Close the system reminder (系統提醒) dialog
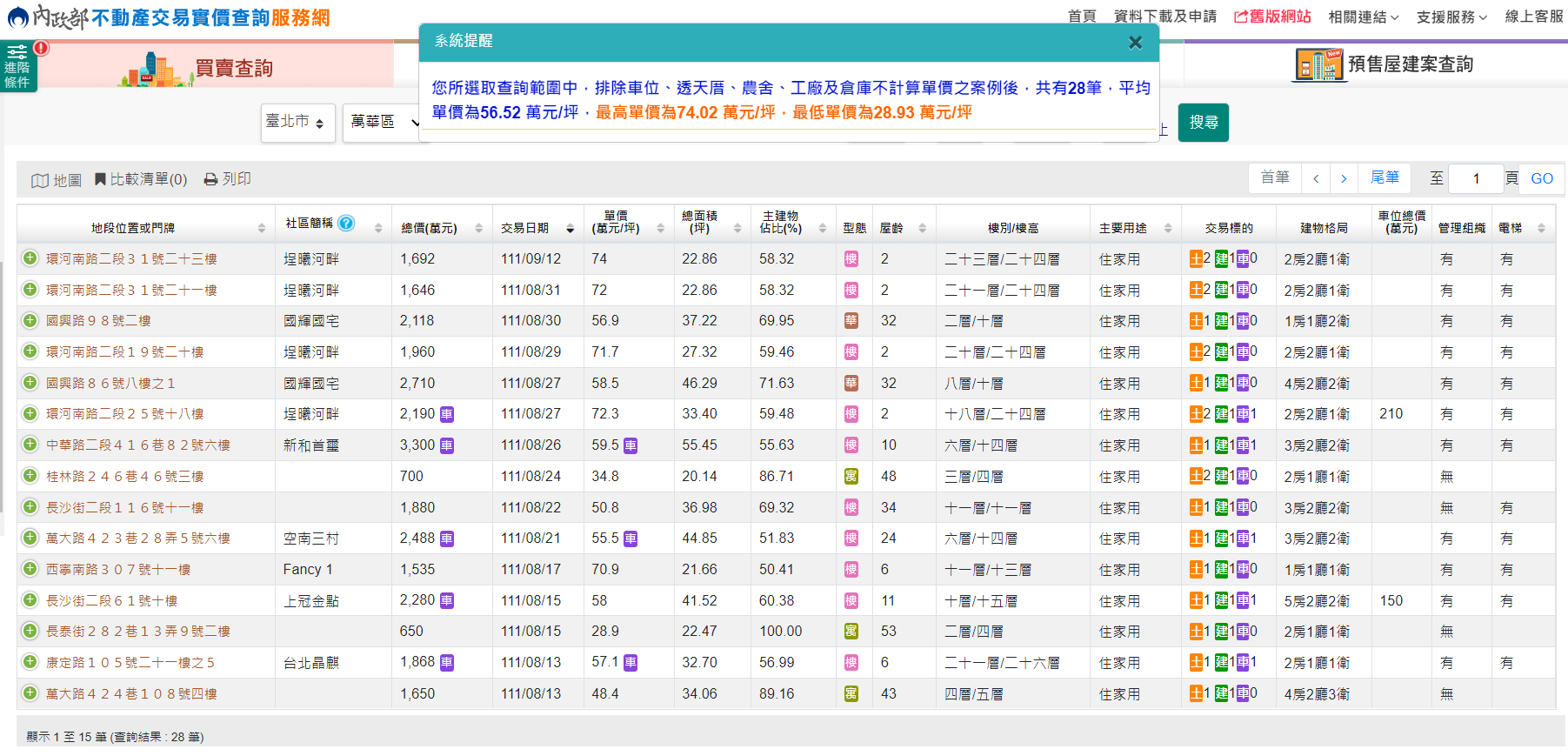The width and height of the screenshot is (1568, 756). (1135, 43)
